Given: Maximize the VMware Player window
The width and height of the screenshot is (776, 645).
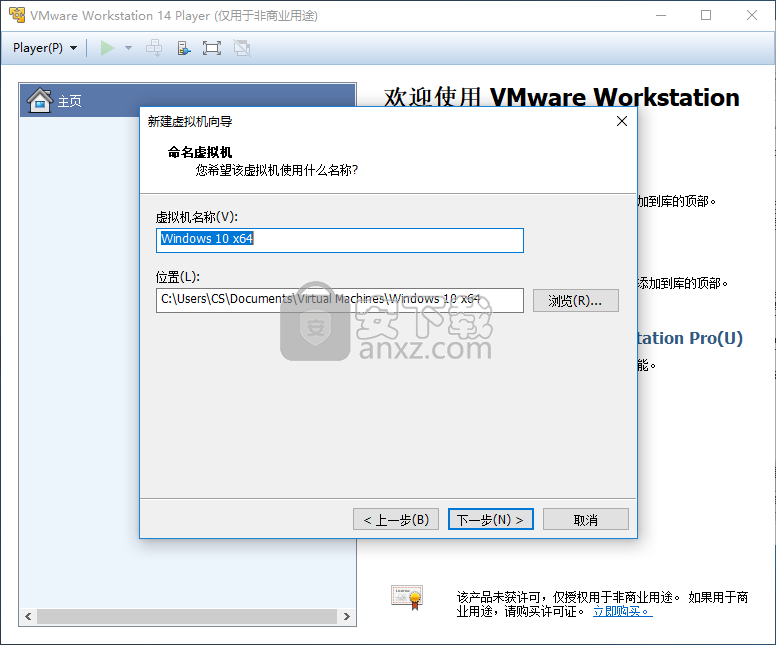Looking at the screenshot, I should [706, 15].
